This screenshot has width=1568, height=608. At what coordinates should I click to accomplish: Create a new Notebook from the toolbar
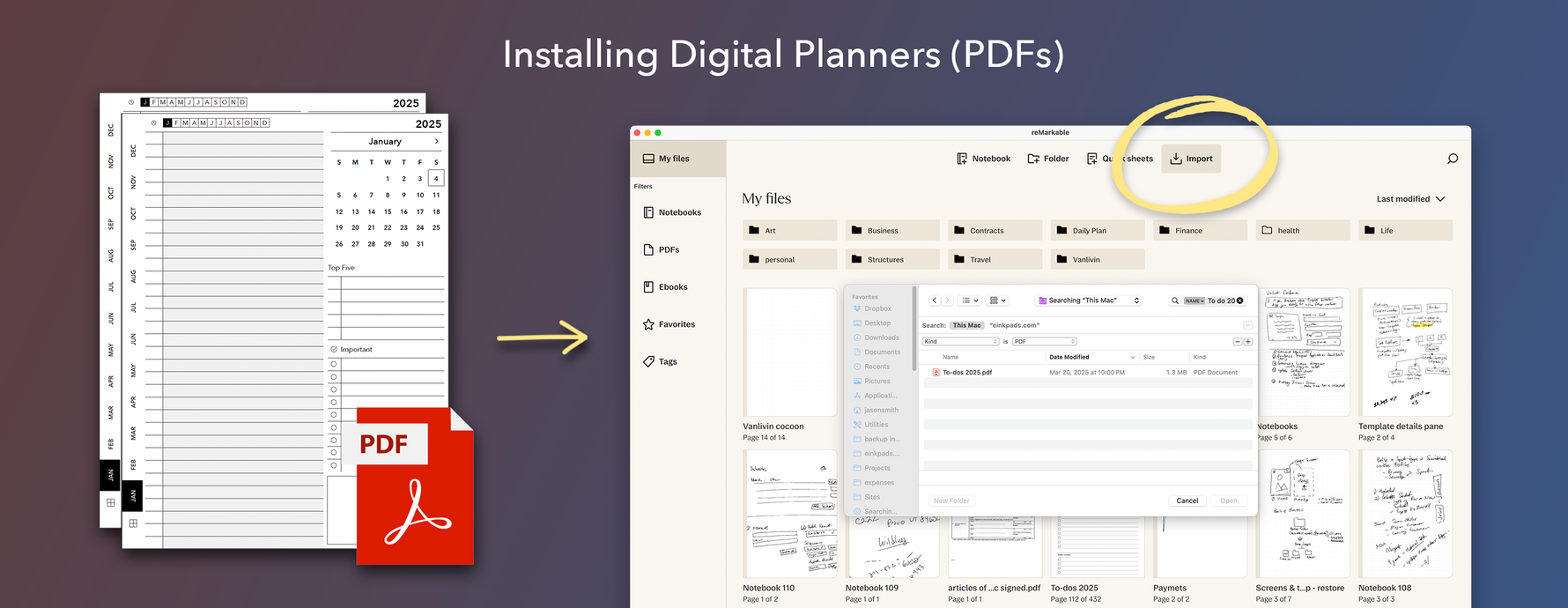pos(983,159)
